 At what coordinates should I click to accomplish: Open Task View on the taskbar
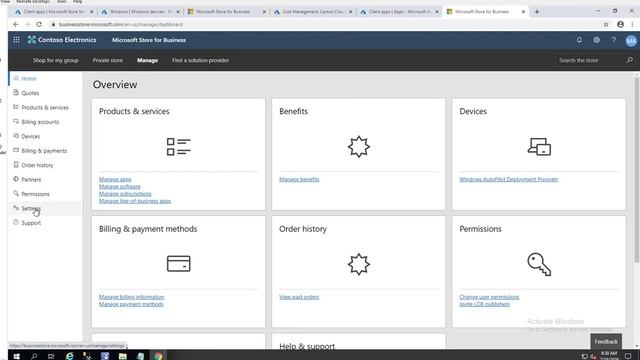pos(51,356)
